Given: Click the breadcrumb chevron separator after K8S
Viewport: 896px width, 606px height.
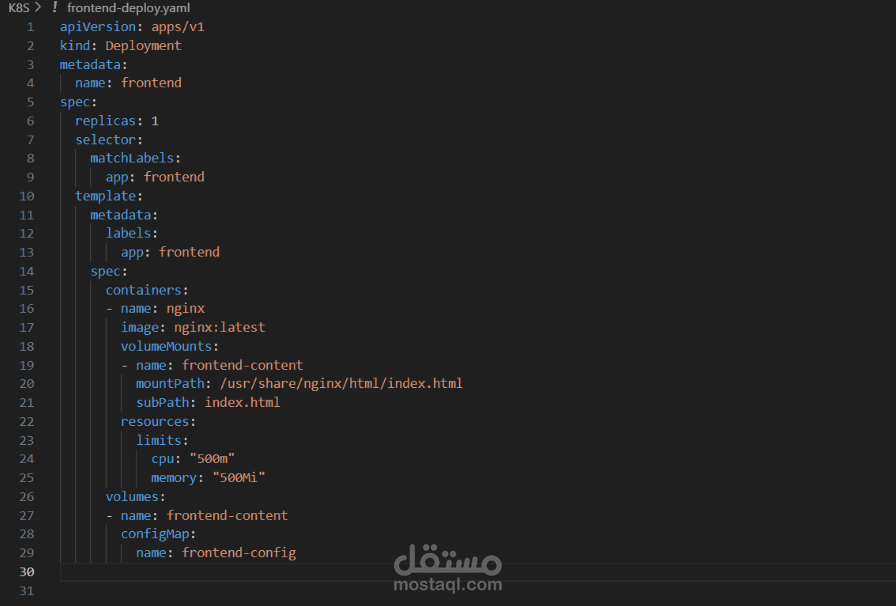Looking at the screenshot, I should point(38,7).
